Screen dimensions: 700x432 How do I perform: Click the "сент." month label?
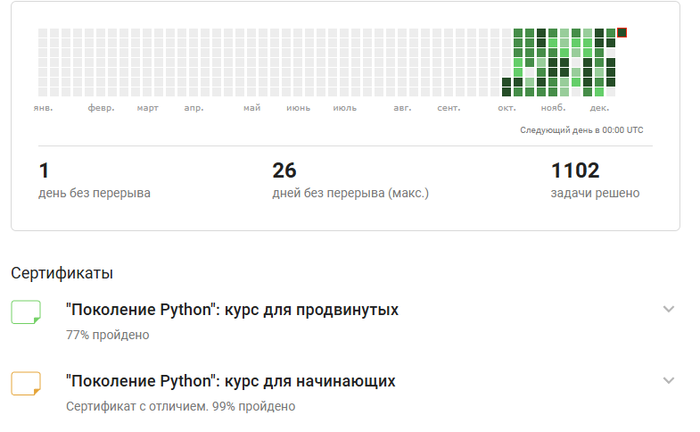click(449, 108)
